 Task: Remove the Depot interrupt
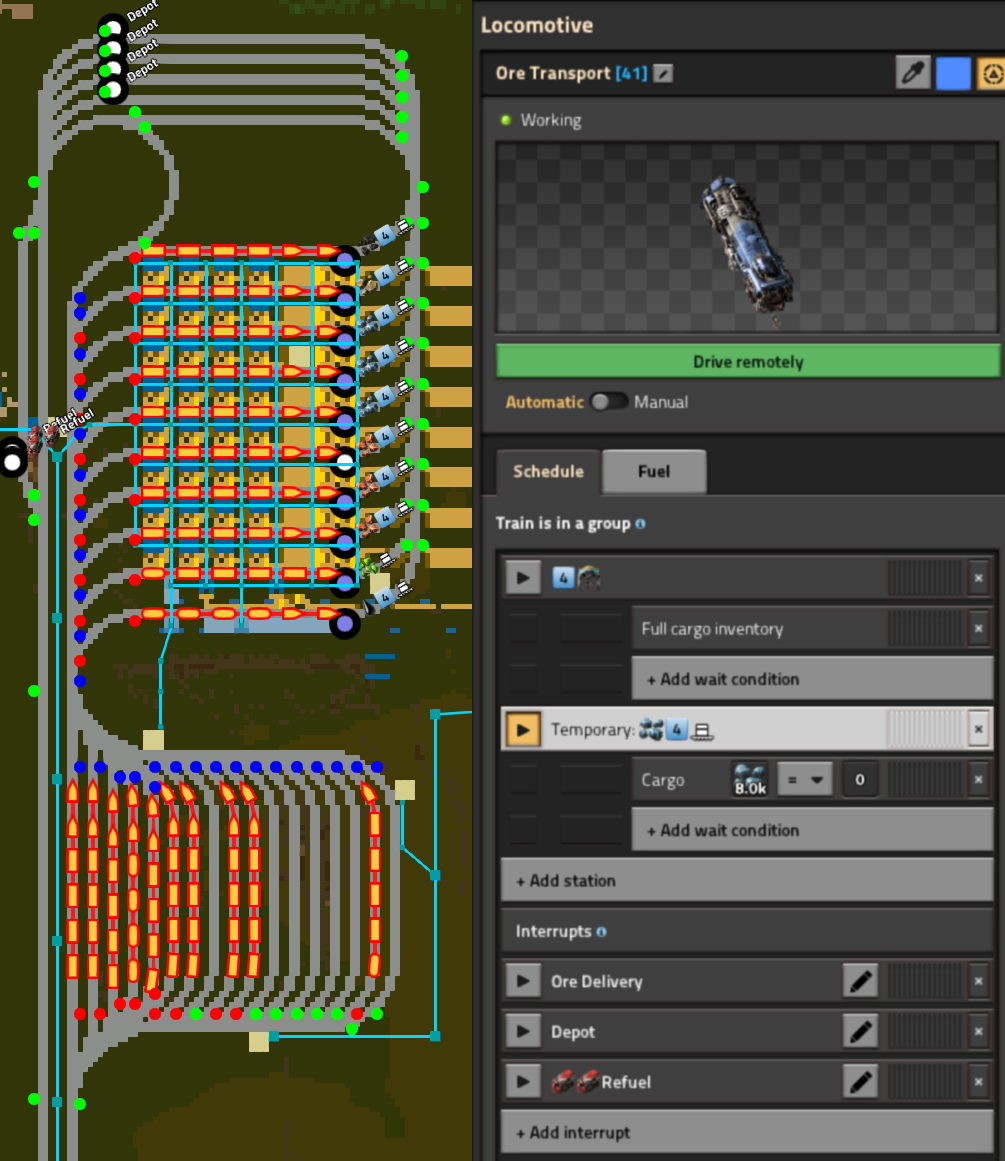978,1031
